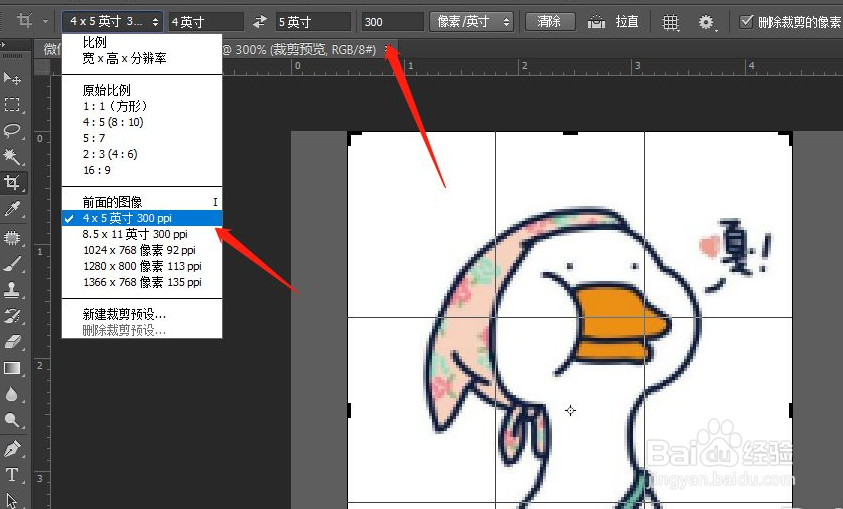Toggle the 删除裁剪的像素 checkbox

(746, 21)
